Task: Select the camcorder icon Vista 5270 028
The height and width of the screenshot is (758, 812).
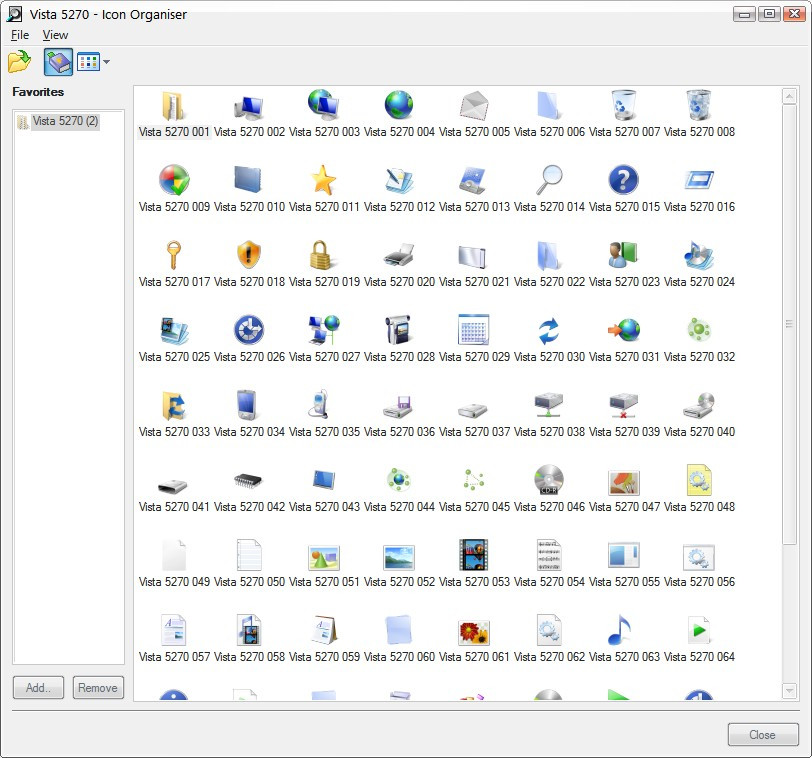Action: point(398,330)
